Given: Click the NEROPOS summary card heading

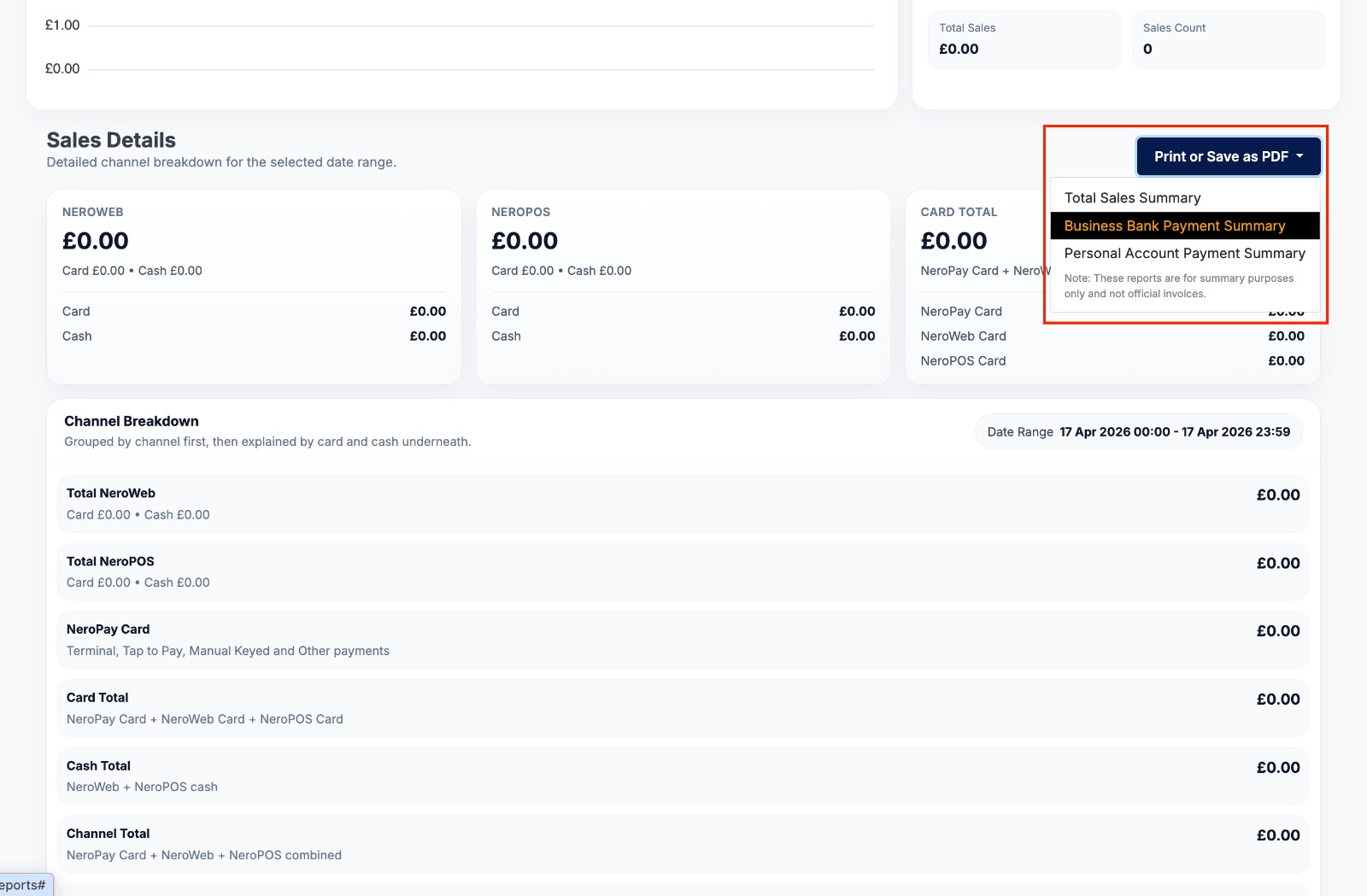Looking at the screenshot, I should [x=520, y=212].
